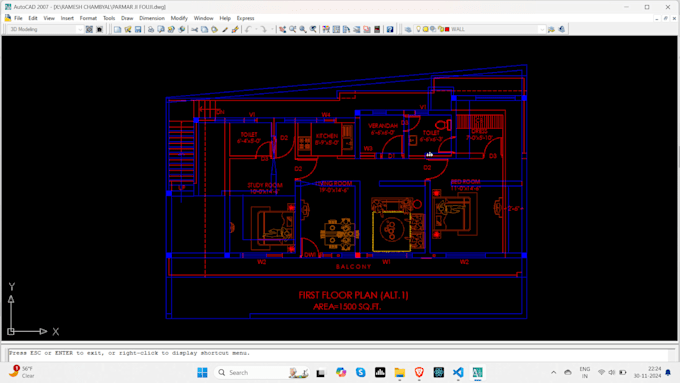Screen dimensions: 680x383
Task: Save the drawing with the floppy disk icon
Action: 138,29
